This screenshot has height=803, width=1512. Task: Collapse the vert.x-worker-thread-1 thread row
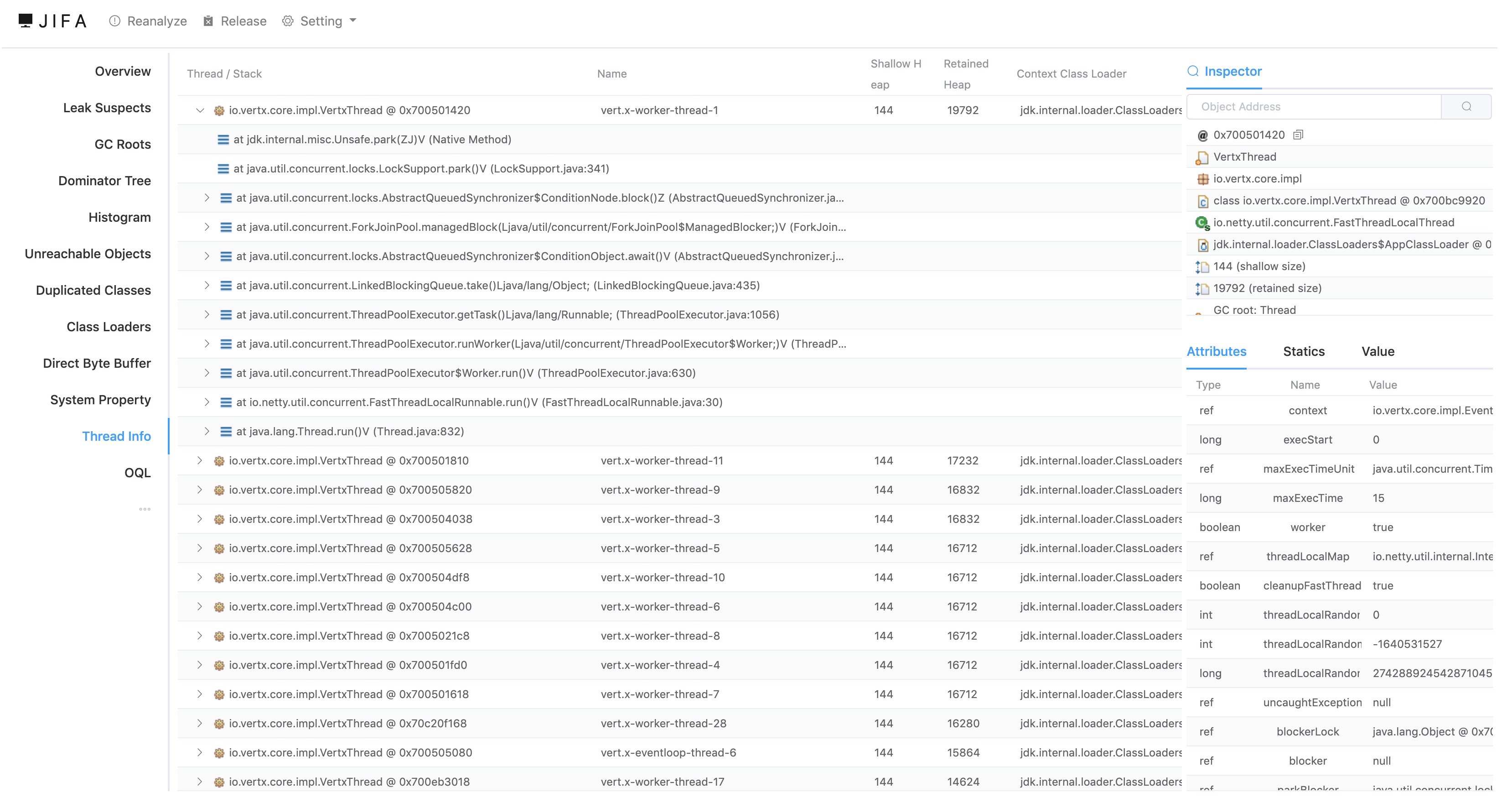200,110
